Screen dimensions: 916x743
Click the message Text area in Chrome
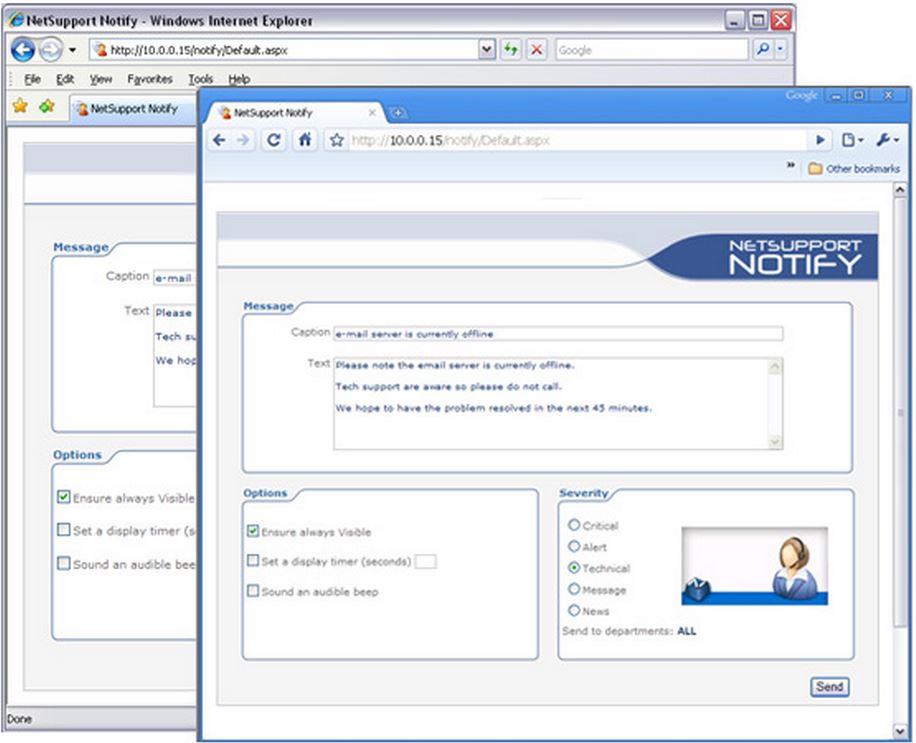pyautogui.click(x=552, y=404)
